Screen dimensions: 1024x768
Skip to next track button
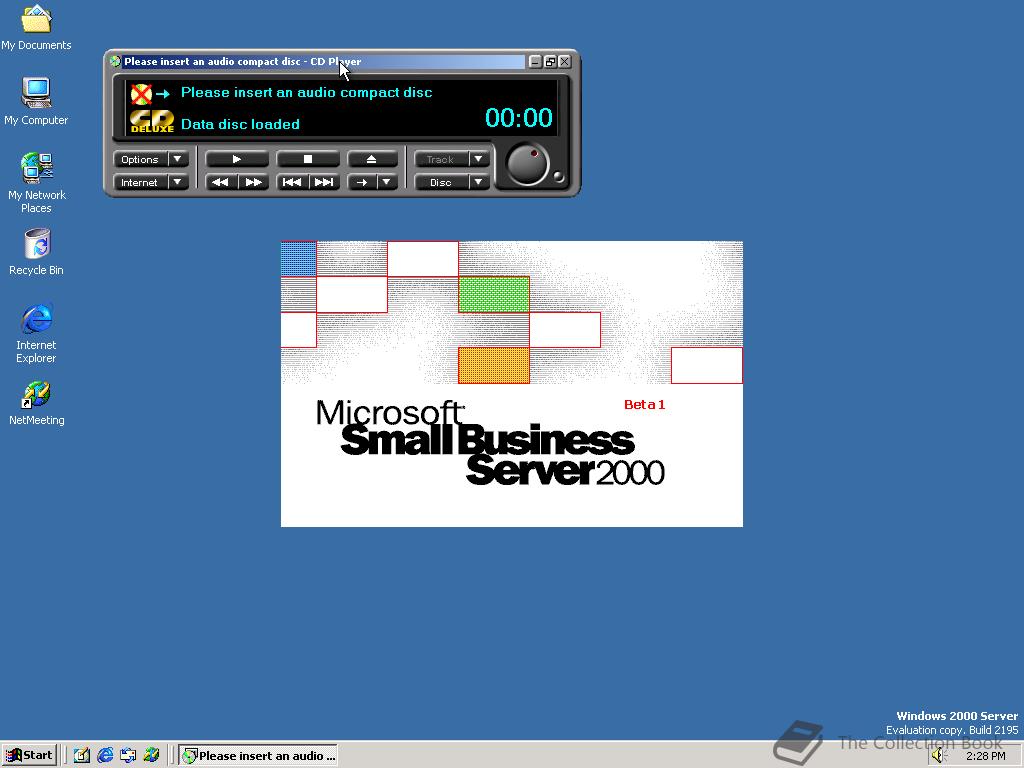(324, 182)
